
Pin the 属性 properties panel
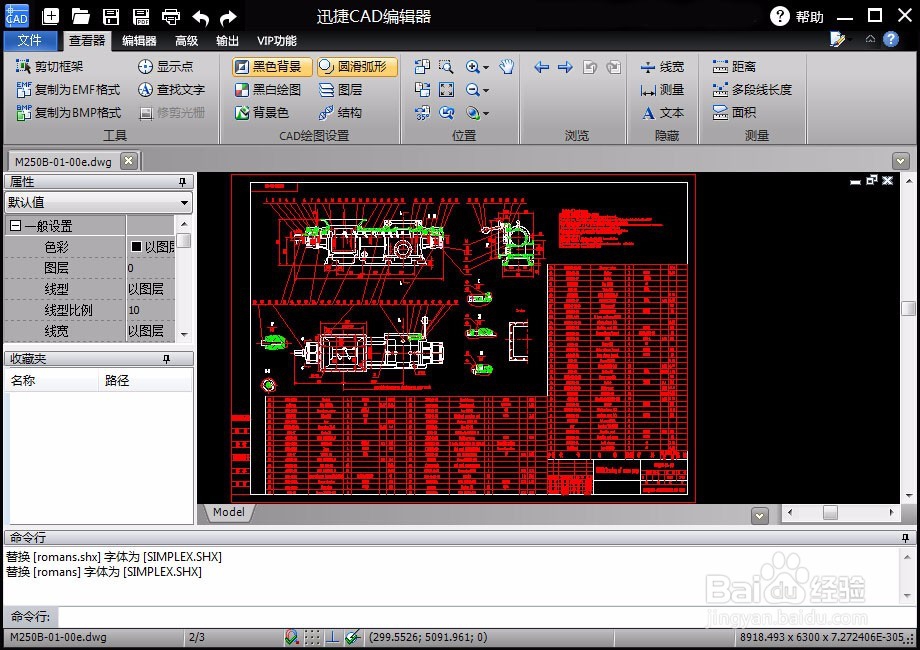click(182, 182)
